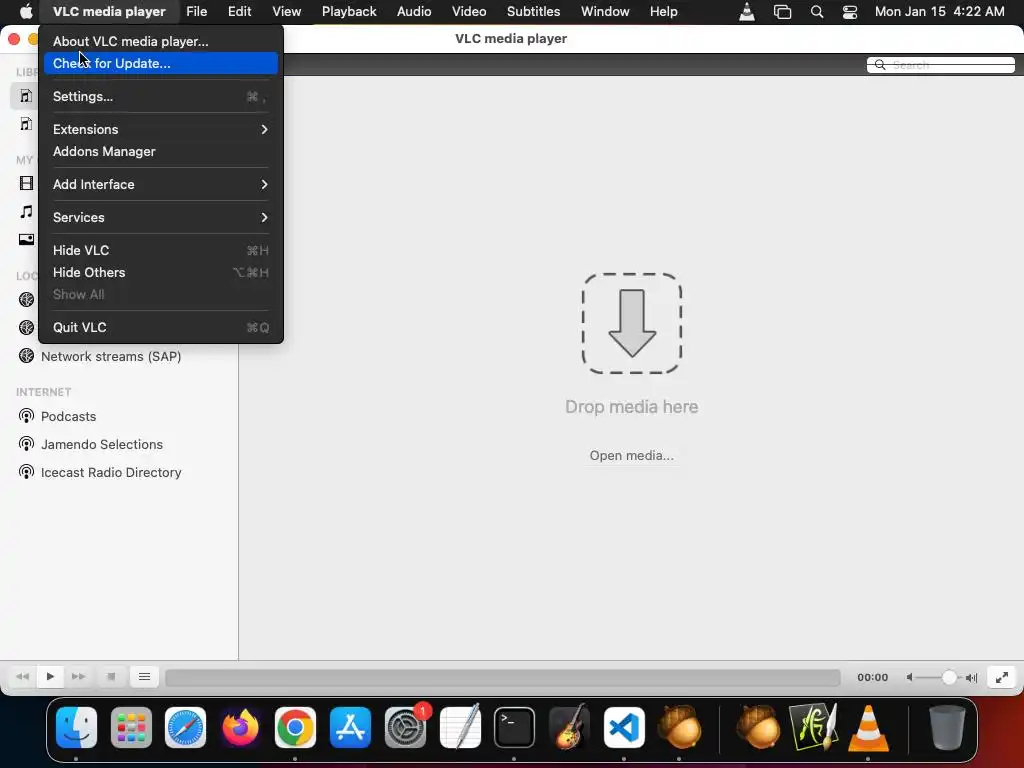Open the Playback menu
The height and width of the screenshot is (768, 1024).
[349, 12]
